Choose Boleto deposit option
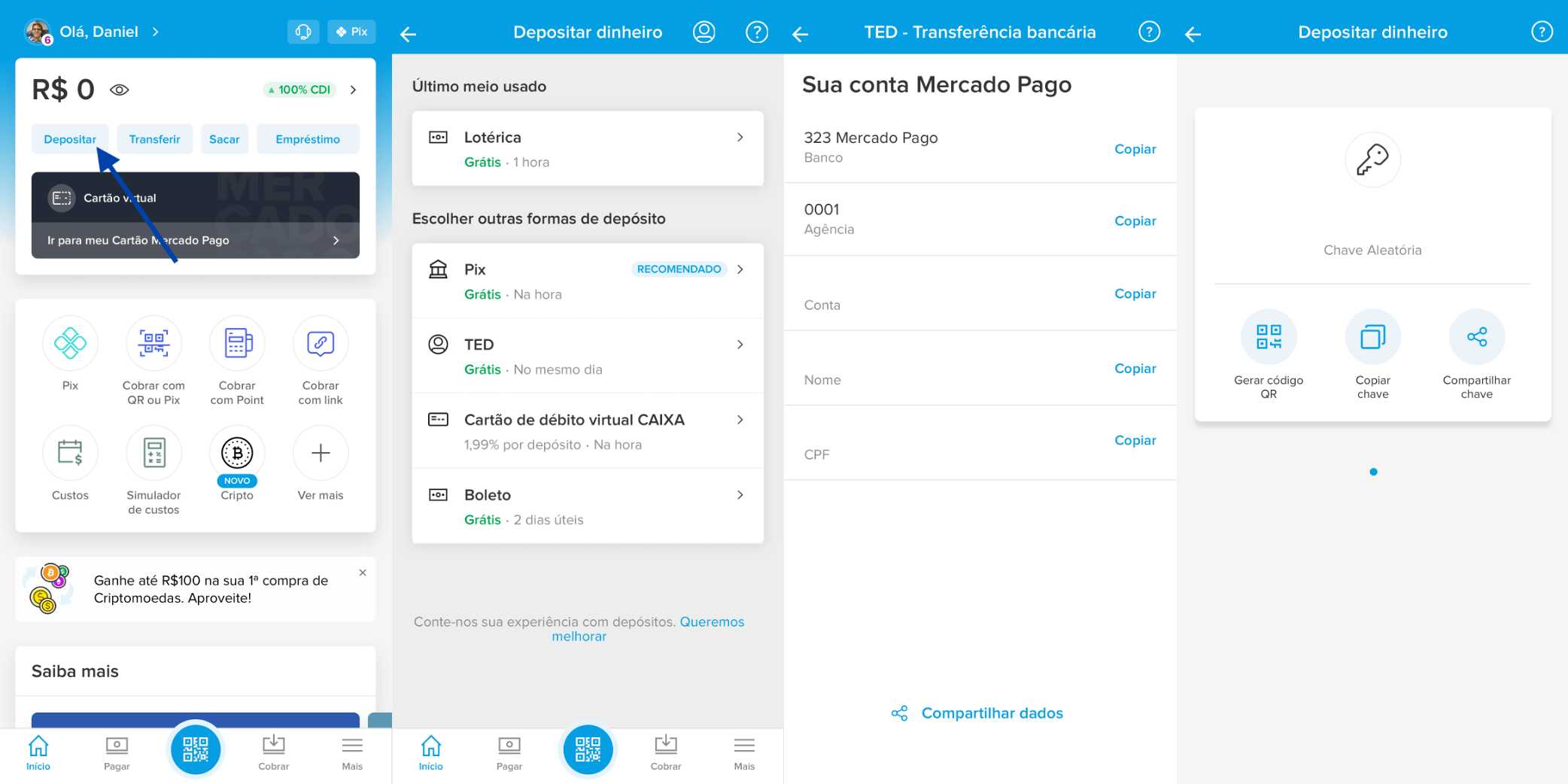This screenshot has height=784, width=1568. [x=588, y=506]
